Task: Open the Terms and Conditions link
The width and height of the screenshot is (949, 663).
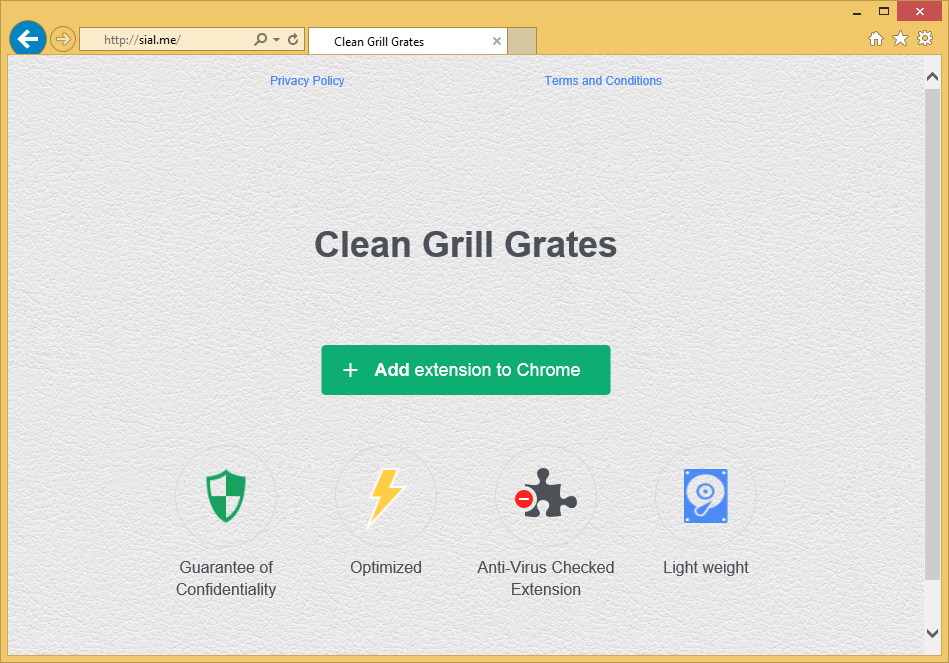Action: tap(603, 81)
